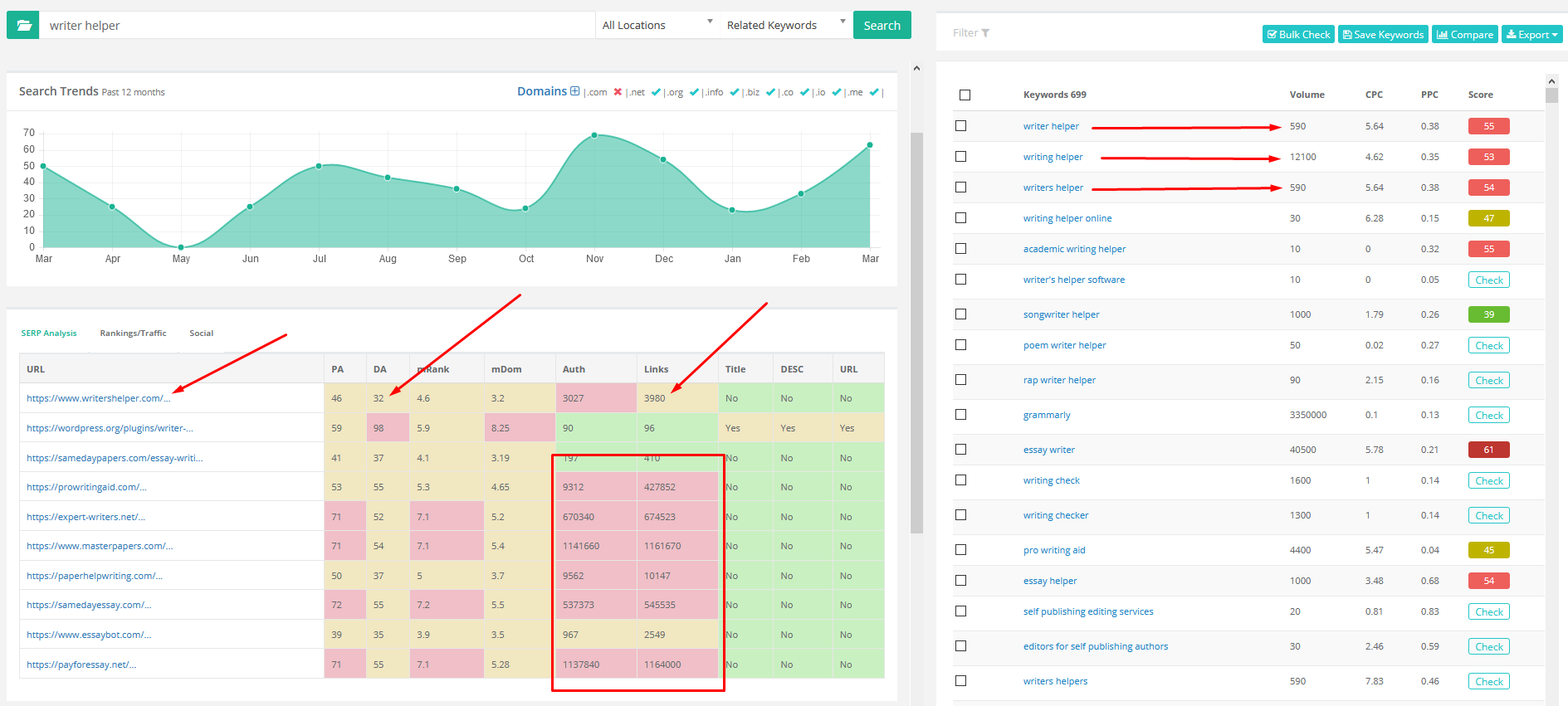Open the Related Keywords dropdown
This screenshot has width=1568, height=706.
click(x=785, y=25)
